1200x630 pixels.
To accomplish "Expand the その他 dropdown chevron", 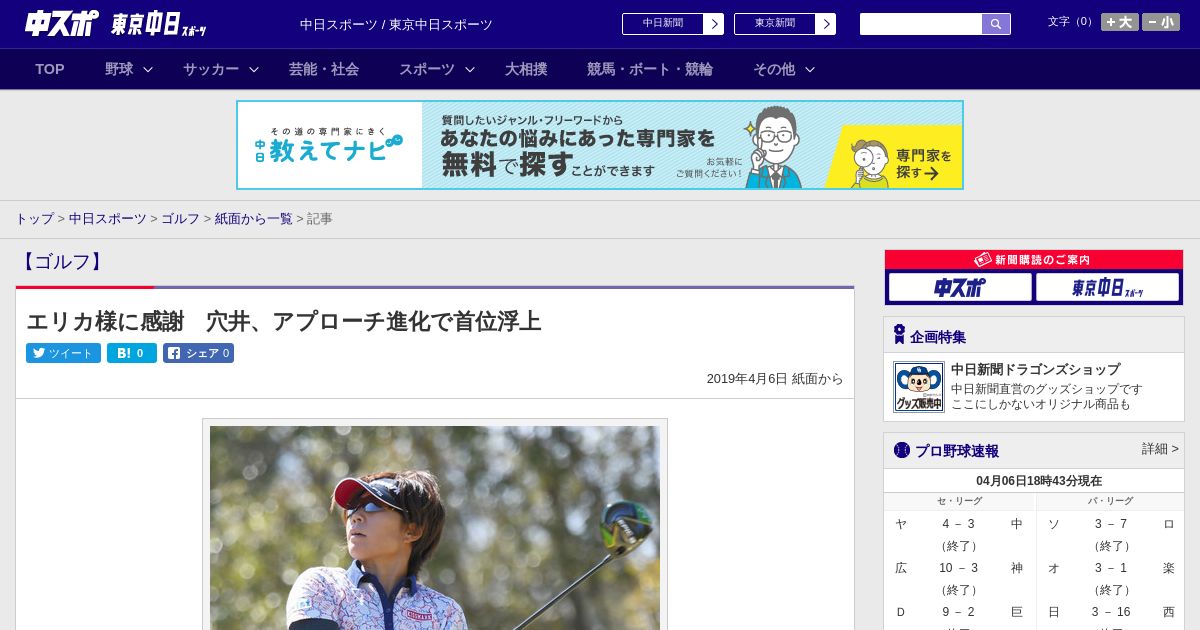I will (x=810, y=69).
